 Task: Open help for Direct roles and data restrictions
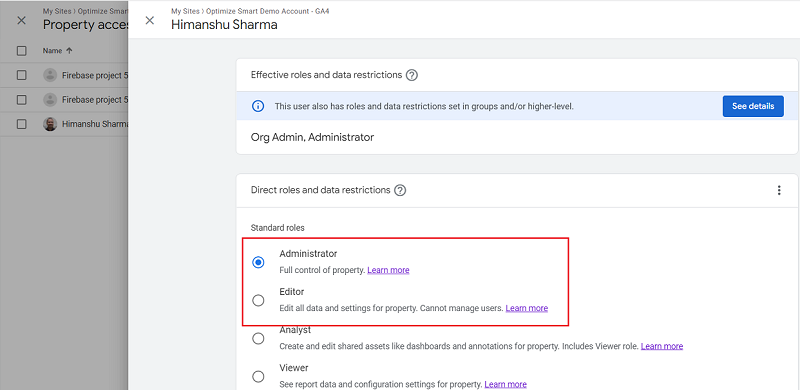pyautogui.click(x=401, y=190)
